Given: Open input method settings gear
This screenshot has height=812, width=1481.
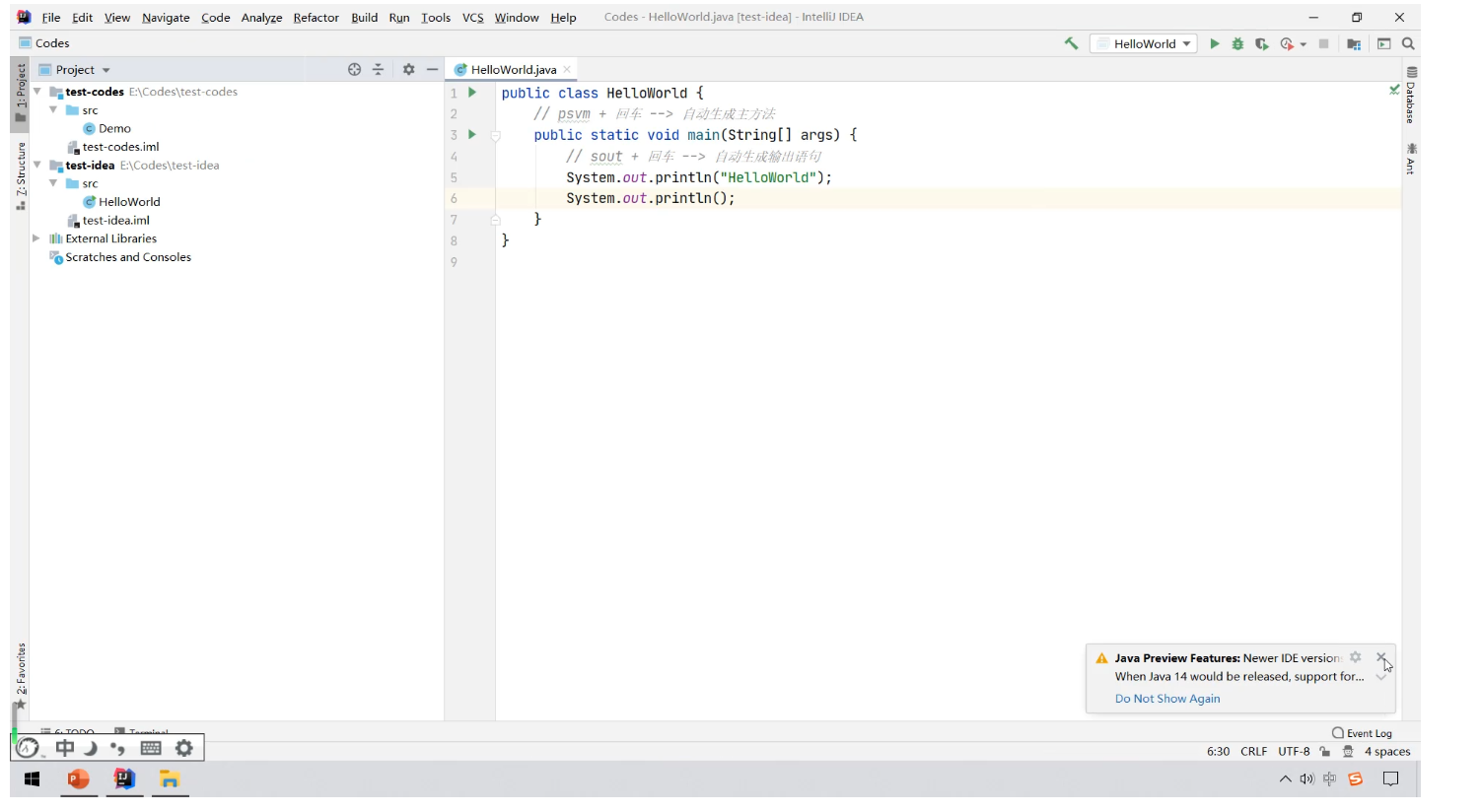Looking at the screenshot, I should coord(184,748).
